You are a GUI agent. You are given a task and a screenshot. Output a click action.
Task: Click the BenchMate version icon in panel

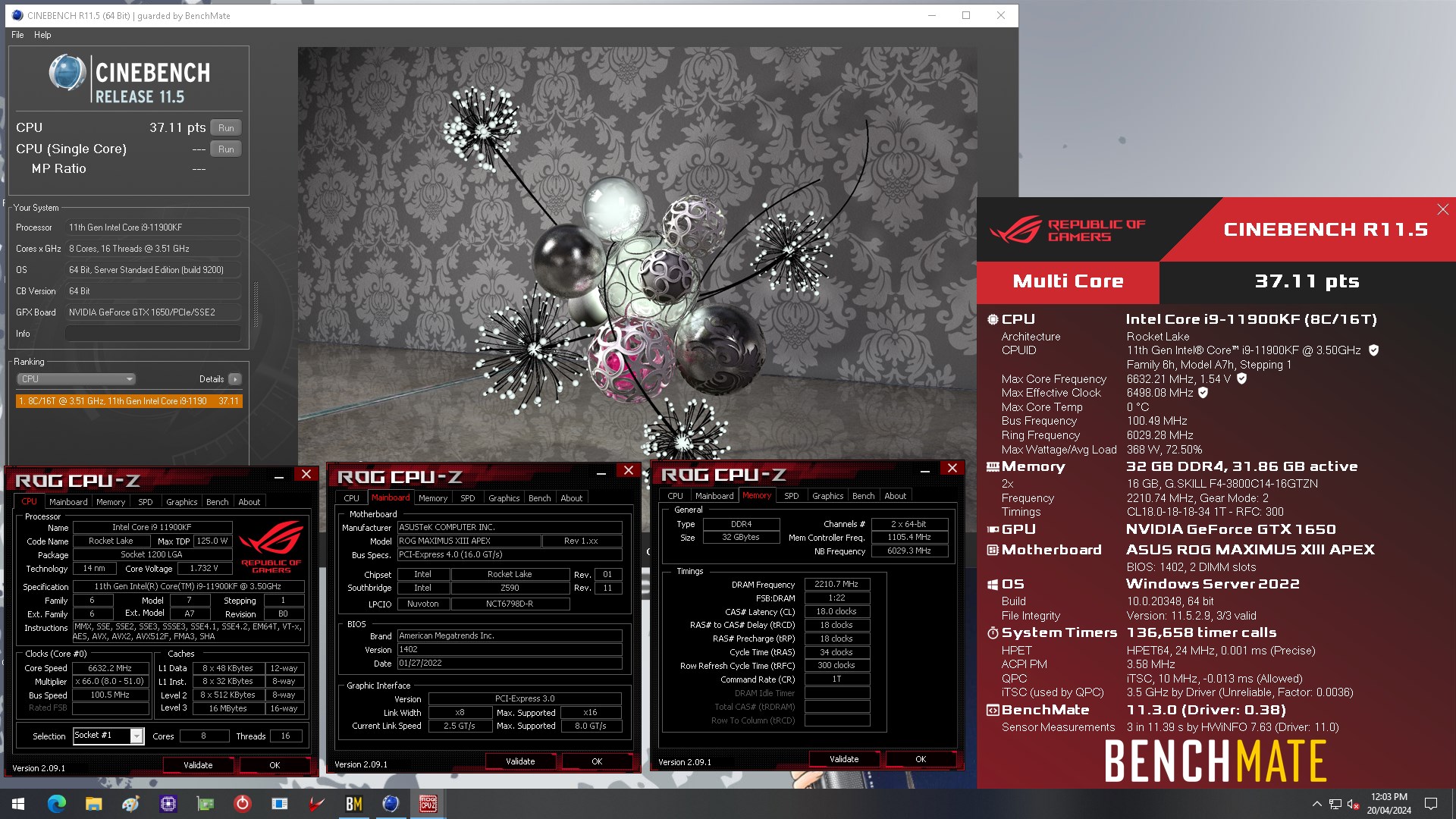pos(992,711)
